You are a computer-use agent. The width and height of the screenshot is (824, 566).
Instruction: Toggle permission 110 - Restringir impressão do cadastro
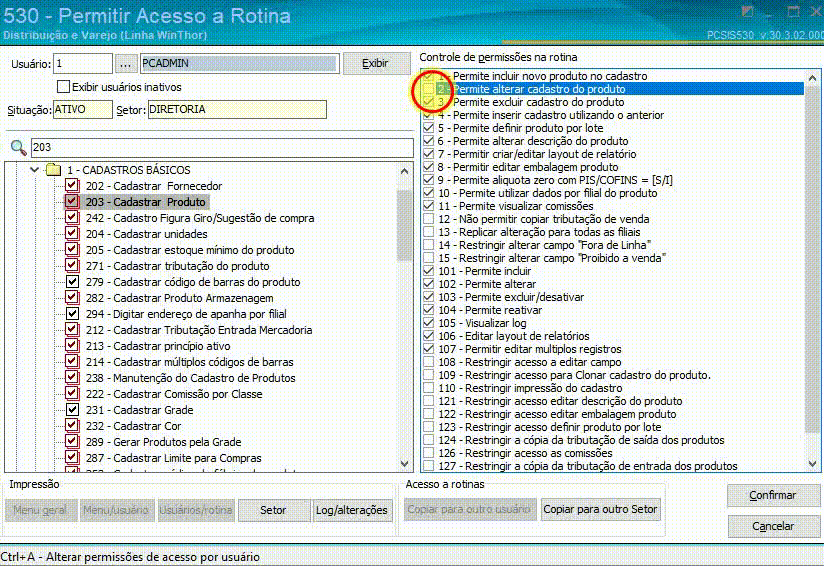click(429, 388)
